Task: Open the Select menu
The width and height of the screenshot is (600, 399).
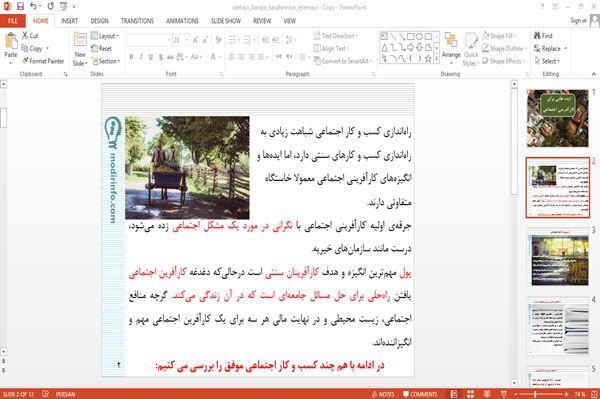Action: pyautogui.click(x=547, y=61)
